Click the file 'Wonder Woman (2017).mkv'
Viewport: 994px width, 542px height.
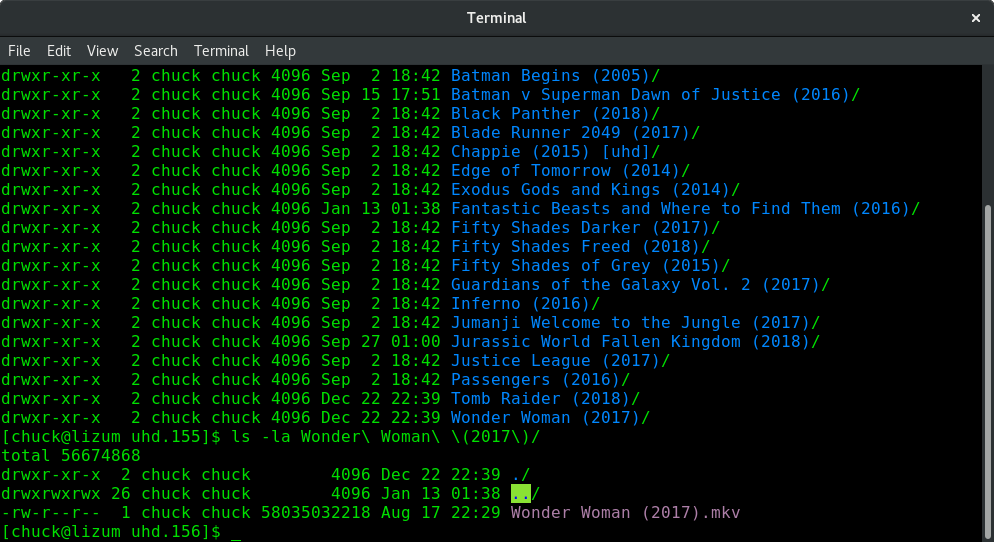click(626, 513)
